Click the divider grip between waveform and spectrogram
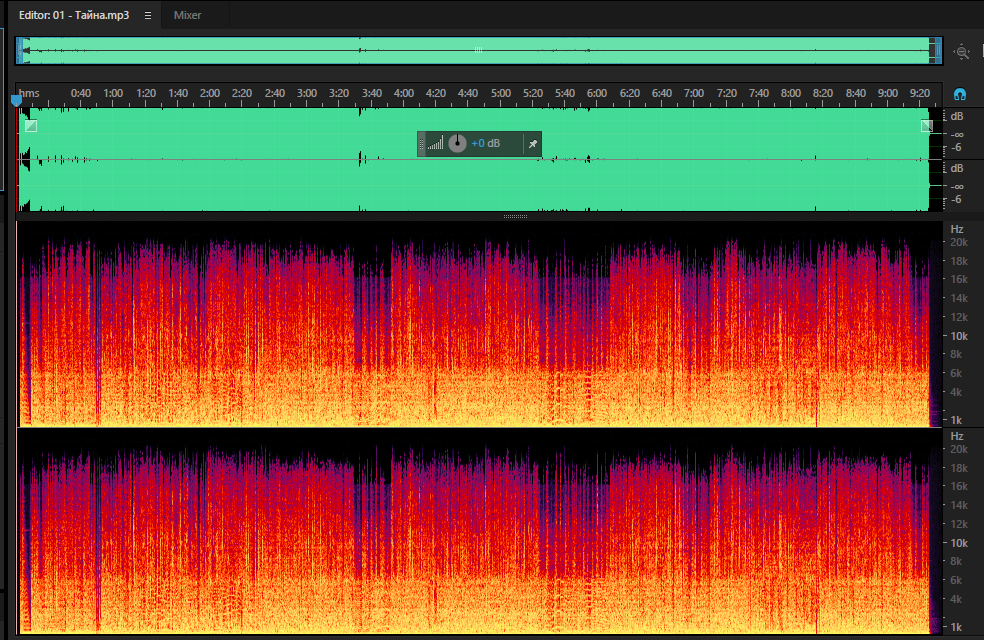 tap(515, 216)
